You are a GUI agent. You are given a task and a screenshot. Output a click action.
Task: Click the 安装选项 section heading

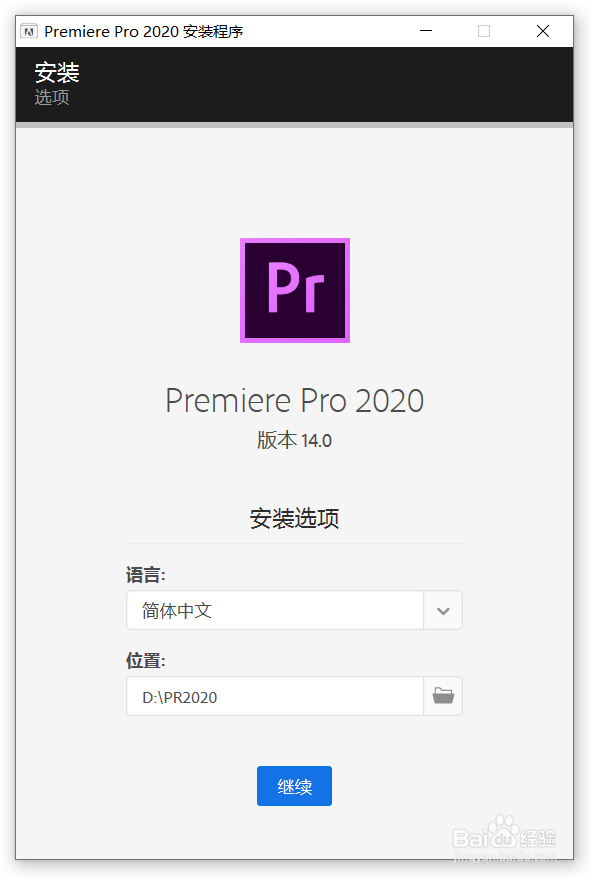[294, 519]
